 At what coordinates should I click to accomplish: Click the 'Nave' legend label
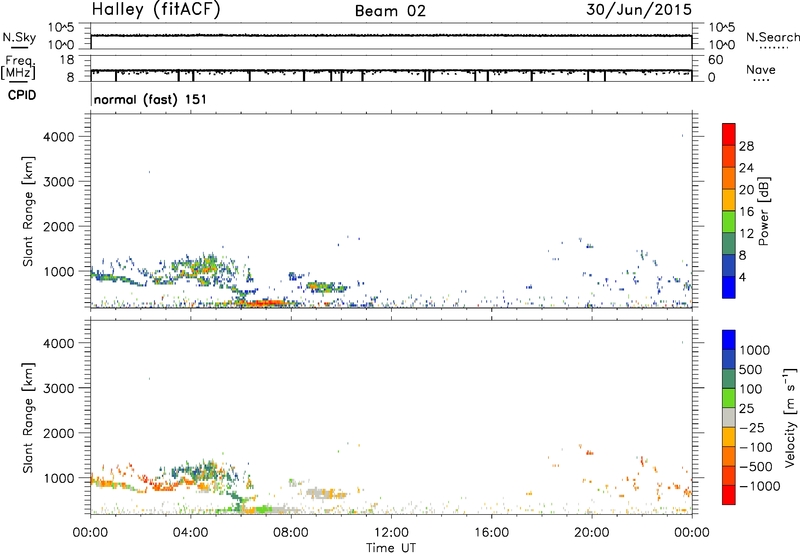tap(761, 69)
